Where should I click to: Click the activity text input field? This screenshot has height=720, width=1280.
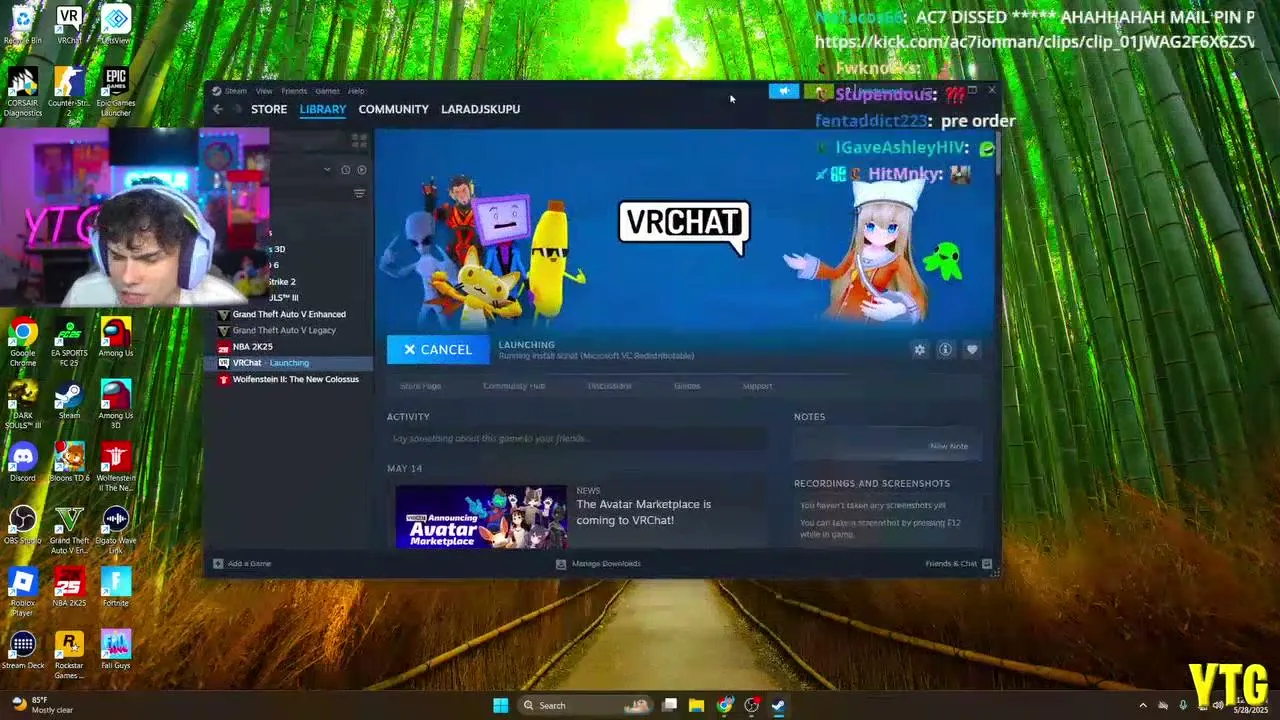pyautogui.click(x=578, y=439)
